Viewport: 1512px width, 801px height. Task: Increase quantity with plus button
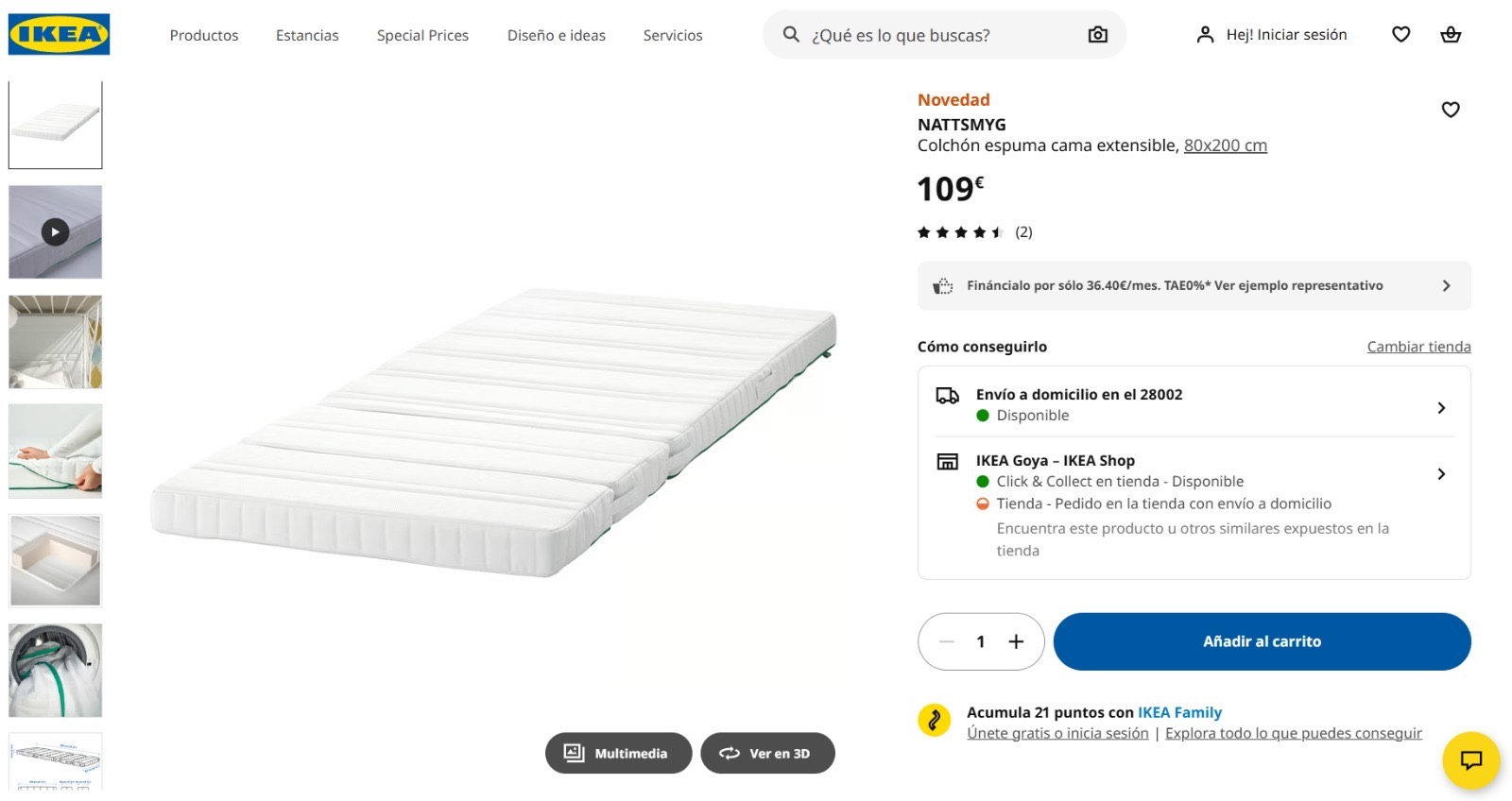pos(1016,641)
